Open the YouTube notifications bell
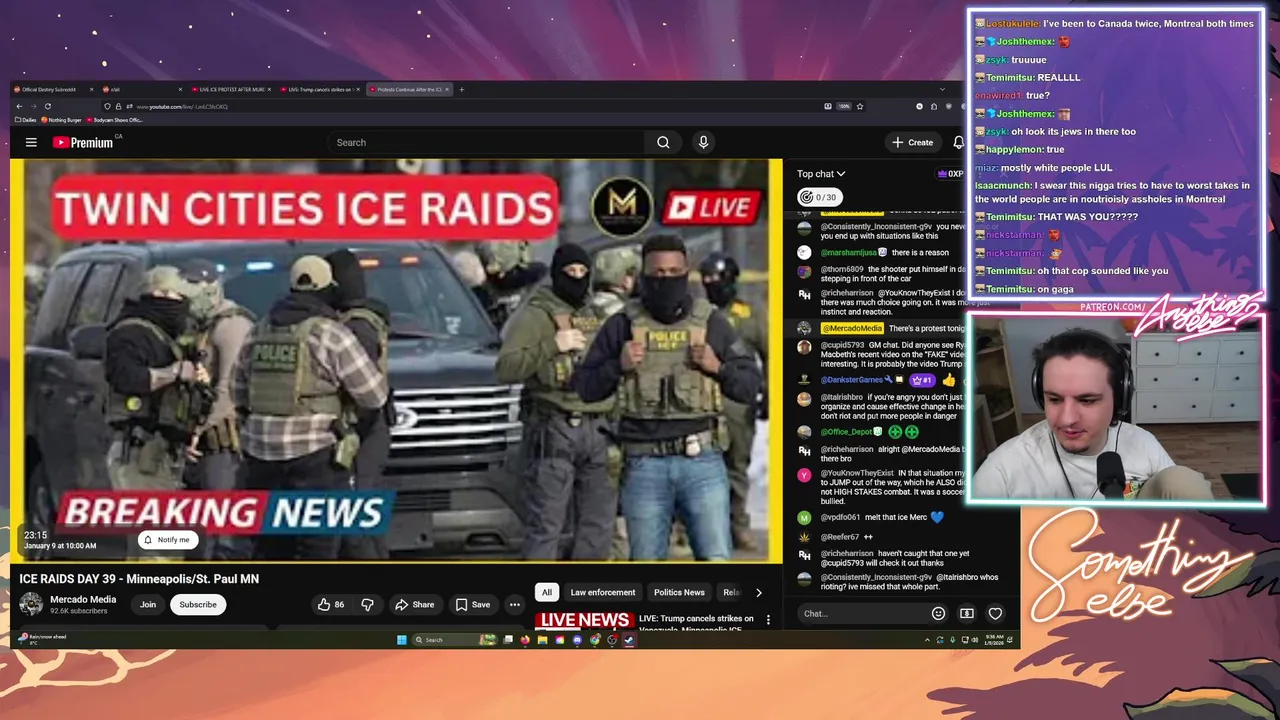The width and height of the screenshot is (1280, 720). (x=958, y=142)
